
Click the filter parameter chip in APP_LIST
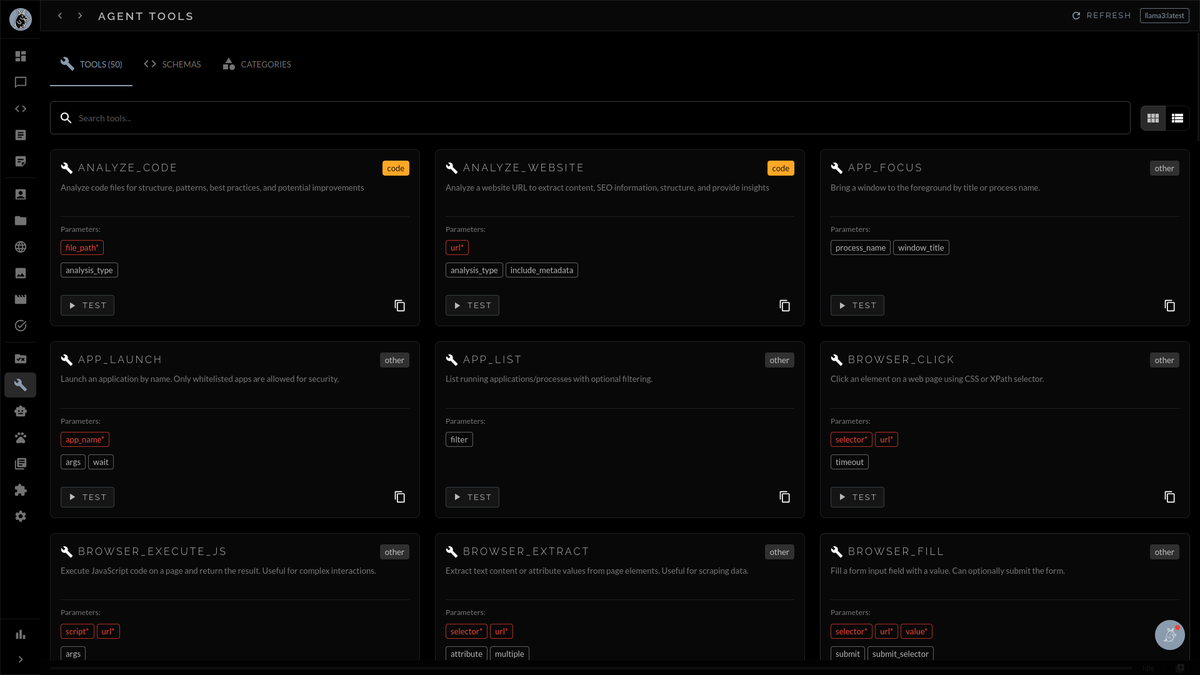459,439
